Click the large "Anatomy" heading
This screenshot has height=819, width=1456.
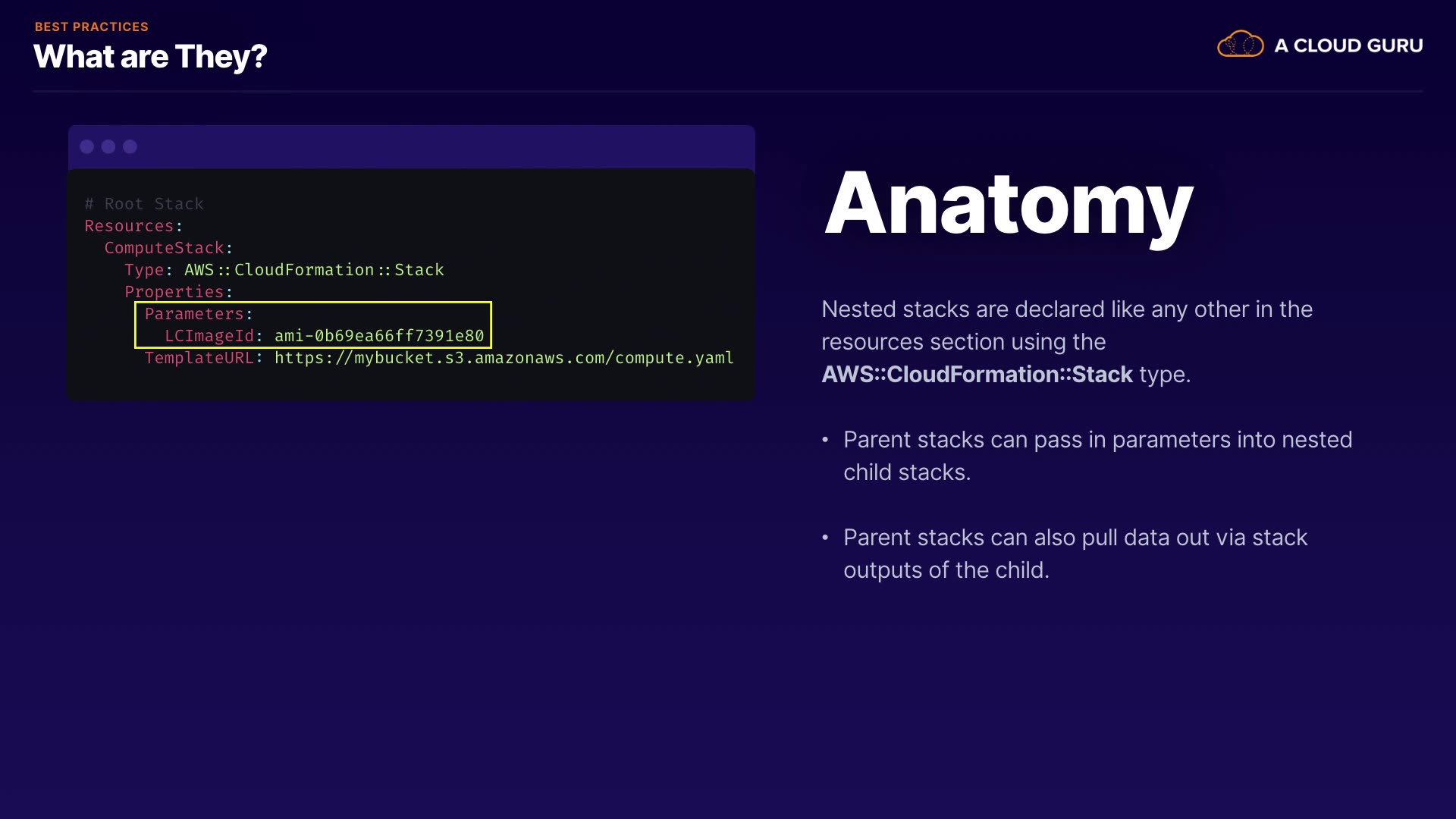click(x=1009, y=205)
